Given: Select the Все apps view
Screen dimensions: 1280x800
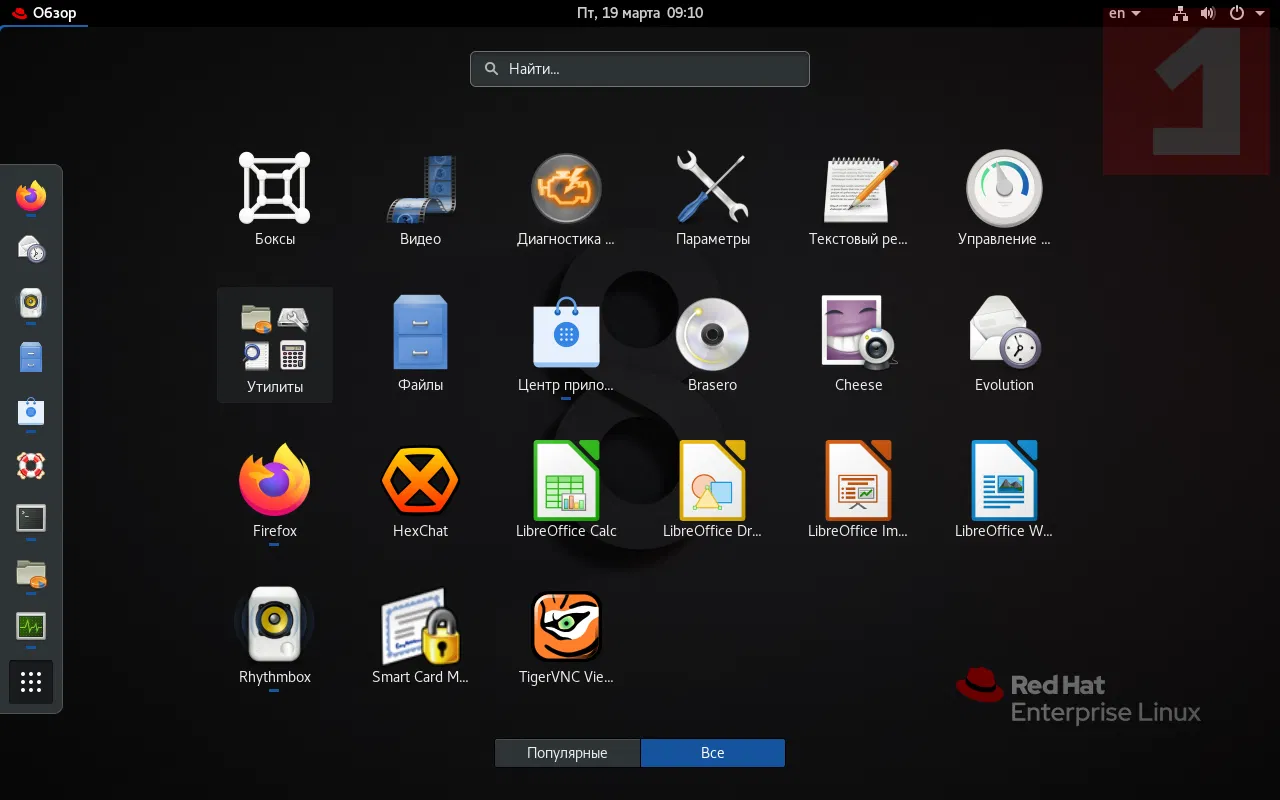Looking at the screenshot, I should (x=713, y=753).
